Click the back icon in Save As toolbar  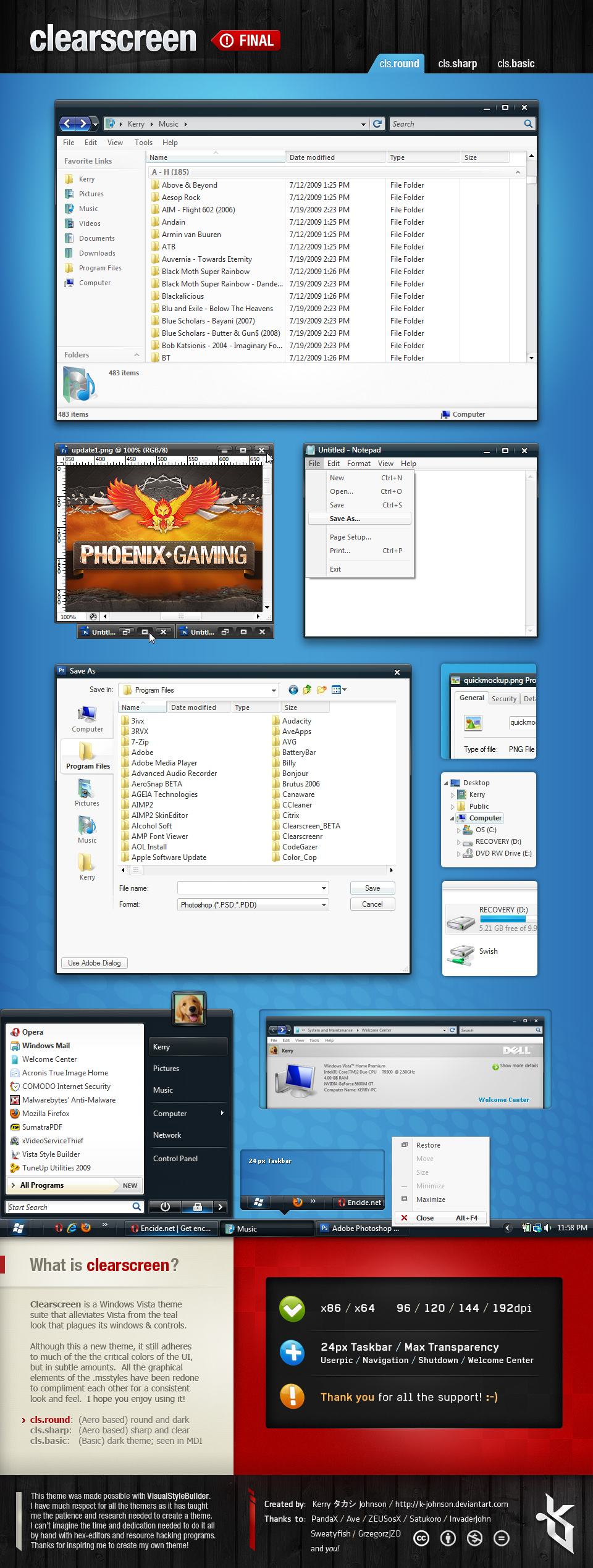point(293,690)
